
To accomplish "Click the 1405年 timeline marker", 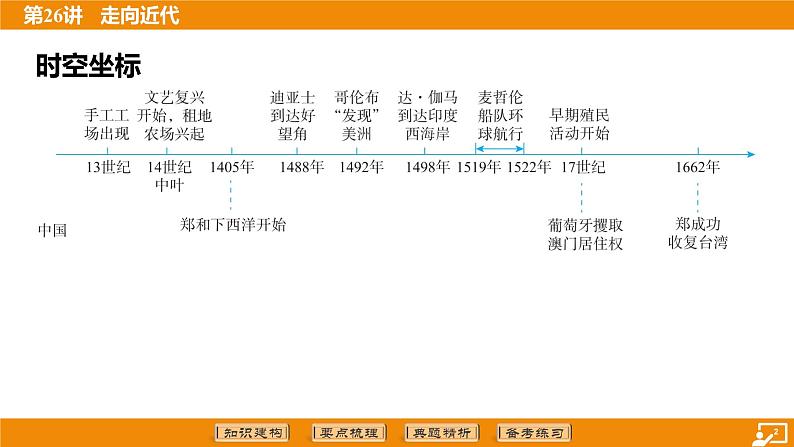I will click(231, 167).
